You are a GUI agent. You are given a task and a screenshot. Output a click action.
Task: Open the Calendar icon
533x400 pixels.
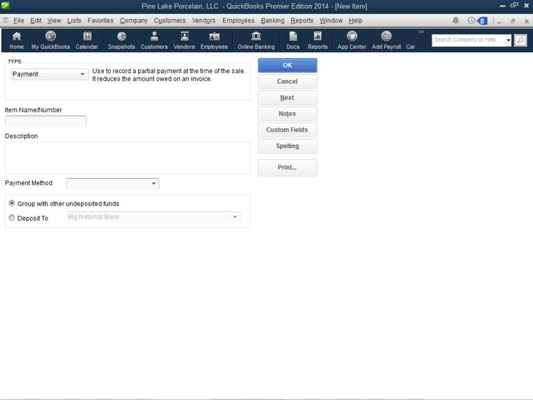tap(87, 40)
